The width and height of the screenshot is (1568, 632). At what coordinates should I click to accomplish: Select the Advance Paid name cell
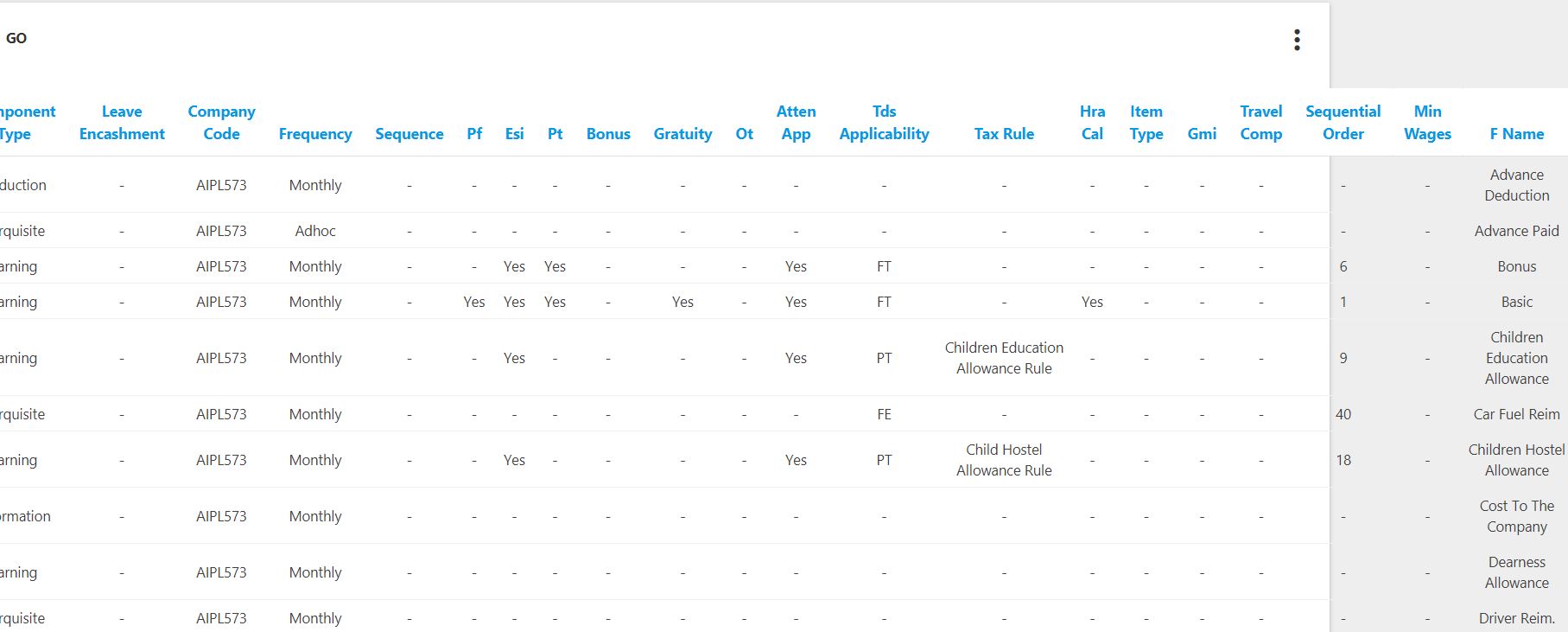pos(1517,231)
